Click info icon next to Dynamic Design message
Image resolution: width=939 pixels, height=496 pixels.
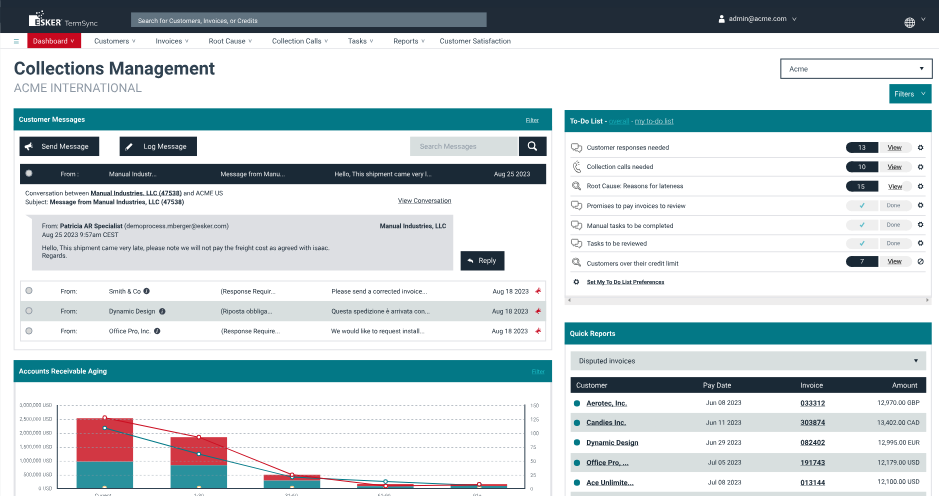[162, 311]
